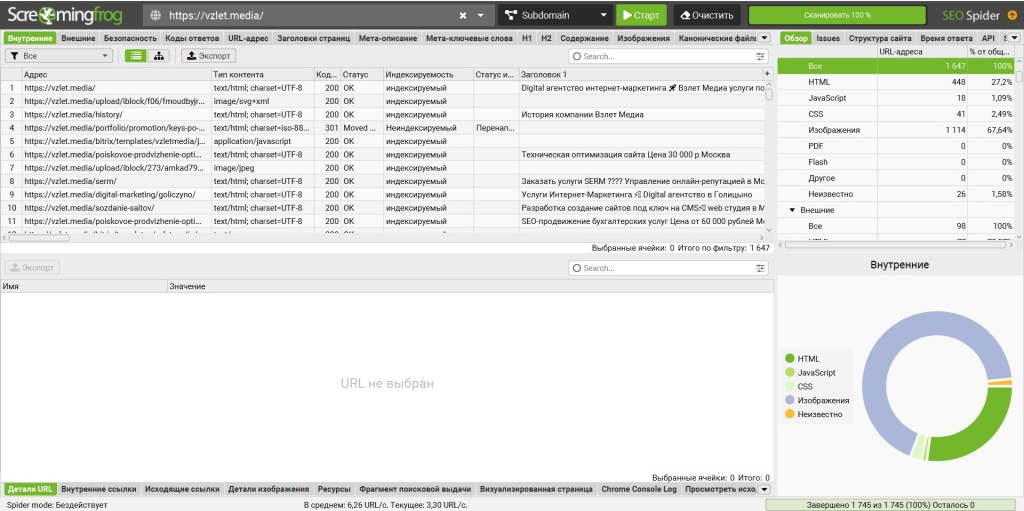Screen dimensions: 1024x511
Task: Switch to Внешние tab
Action: [78, 39]
